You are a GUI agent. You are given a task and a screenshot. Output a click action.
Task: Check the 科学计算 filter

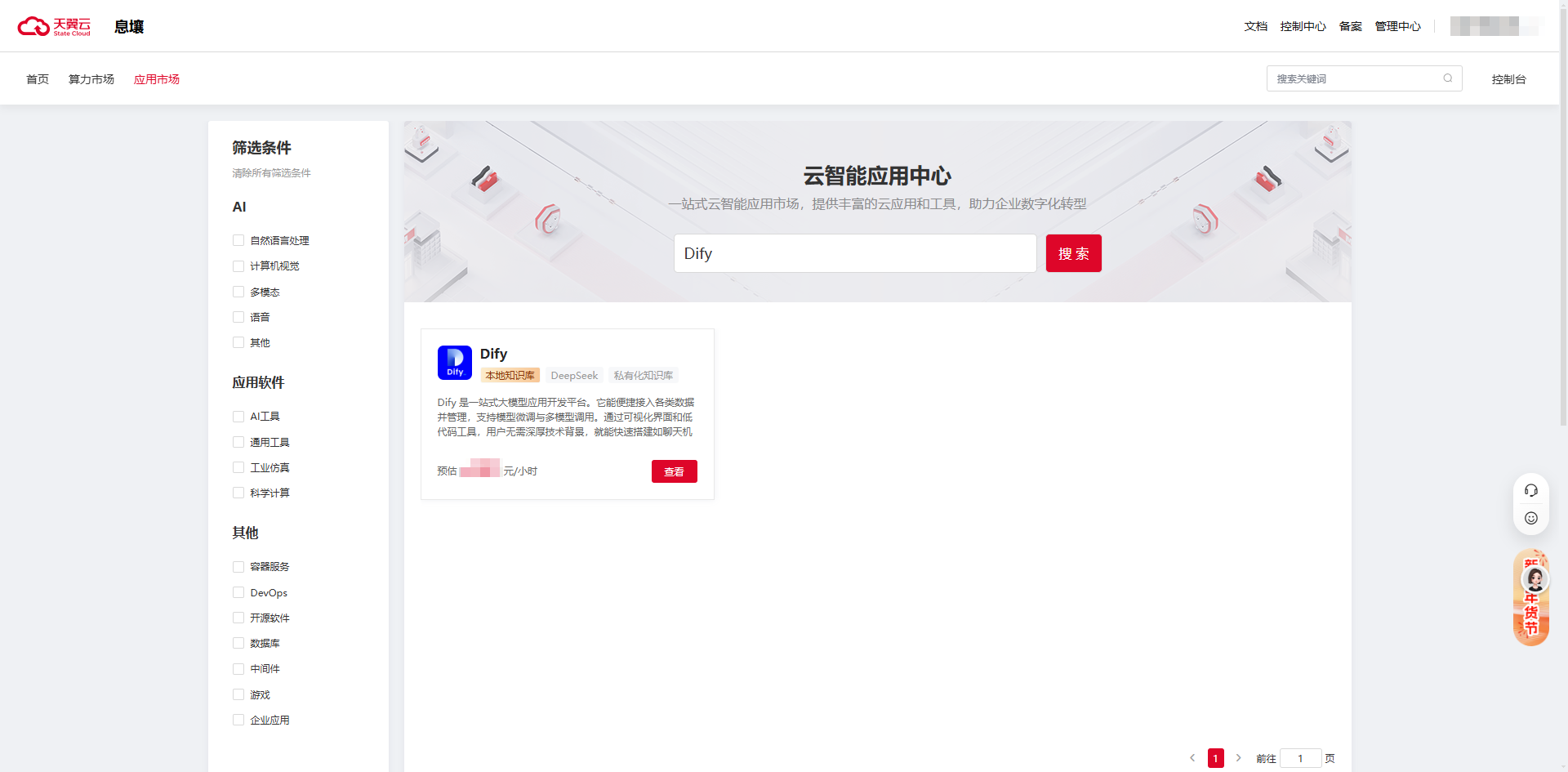(x=238, y=493)
